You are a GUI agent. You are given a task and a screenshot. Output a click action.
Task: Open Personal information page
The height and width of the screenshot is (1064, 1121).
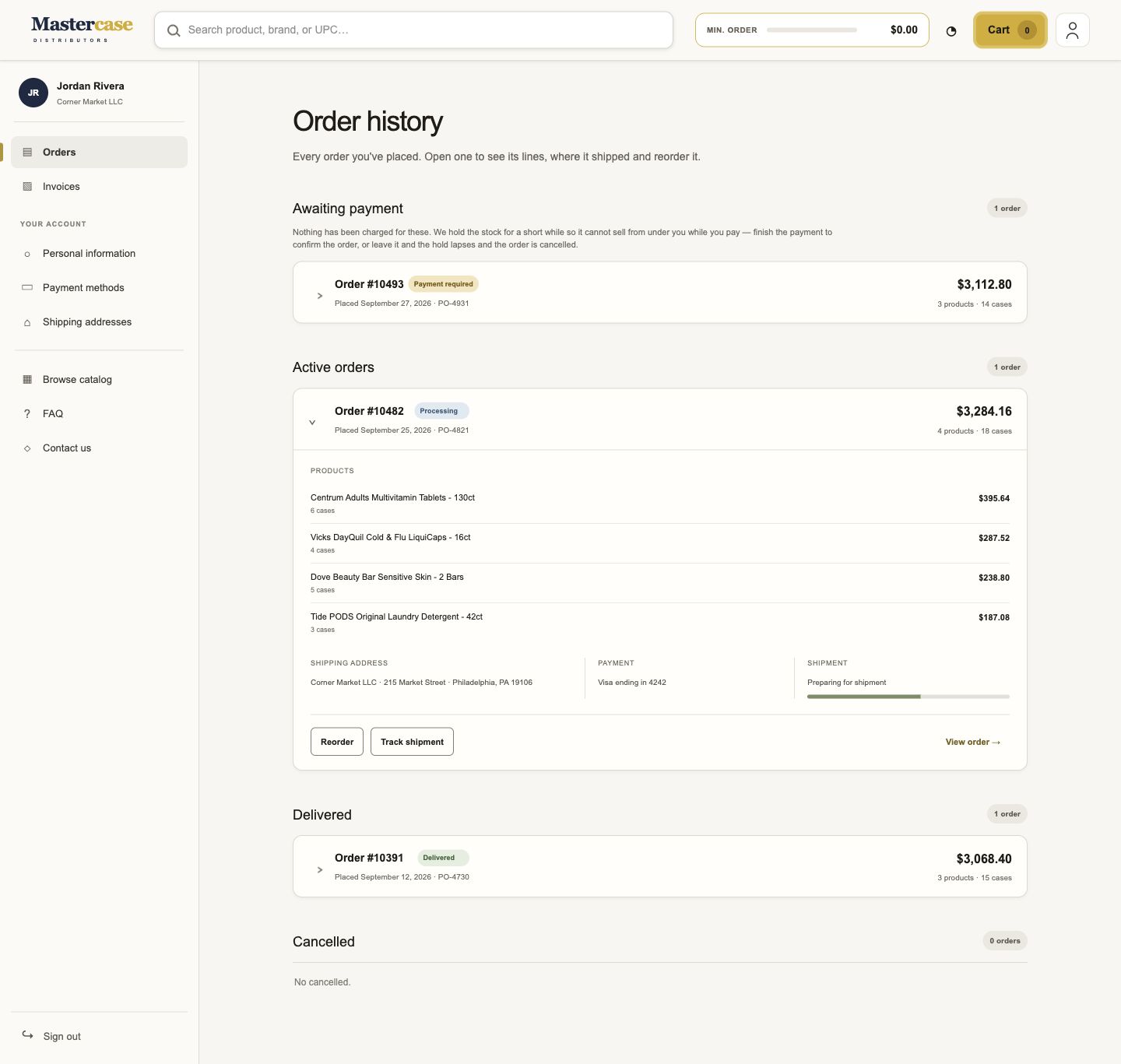[99, 254]
